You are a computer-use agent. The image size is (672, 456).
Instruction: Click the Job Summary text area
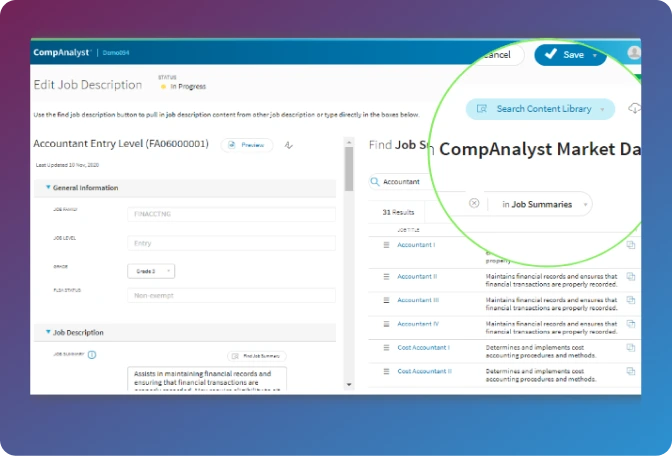coord(207,379)
